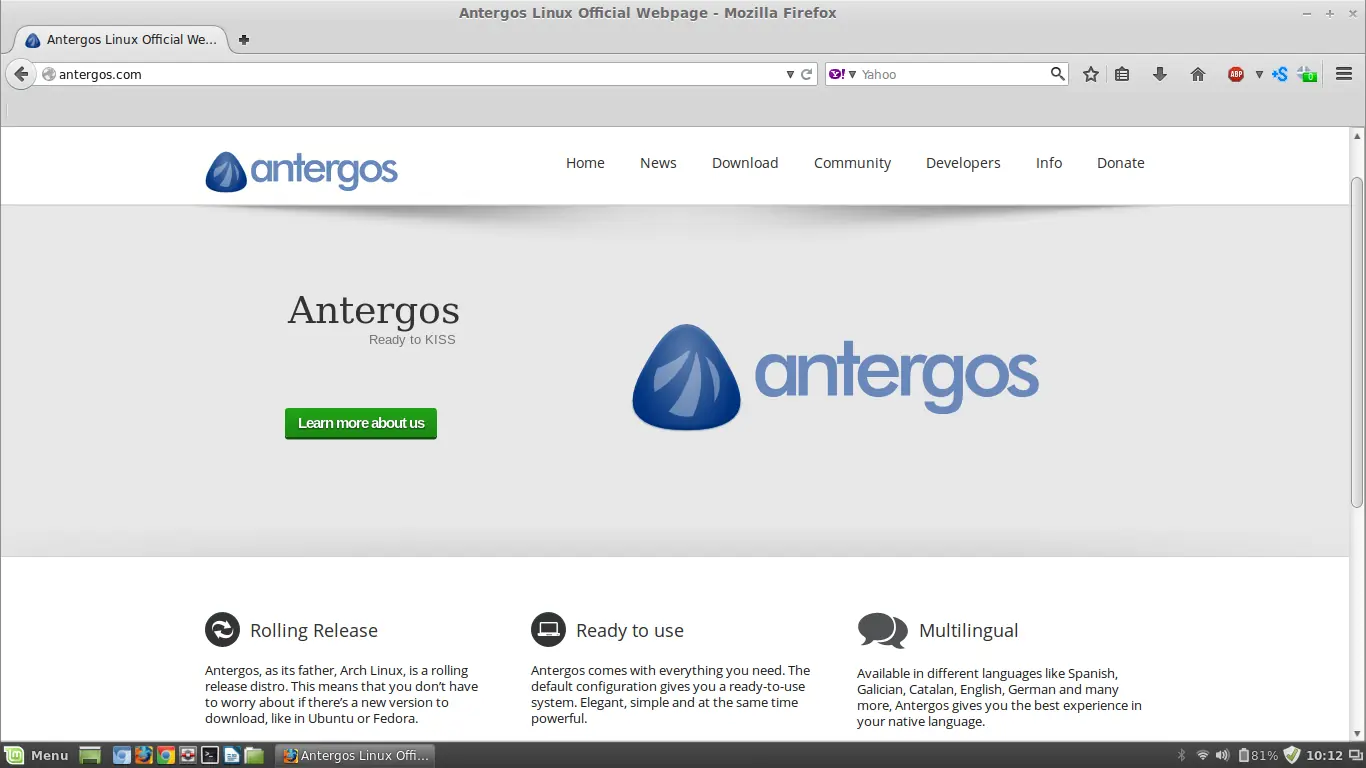Open the Yahoo search engine dropdown
Image resolution: width=1366 pixels, height=768 pixels.
tap(843, 74)
